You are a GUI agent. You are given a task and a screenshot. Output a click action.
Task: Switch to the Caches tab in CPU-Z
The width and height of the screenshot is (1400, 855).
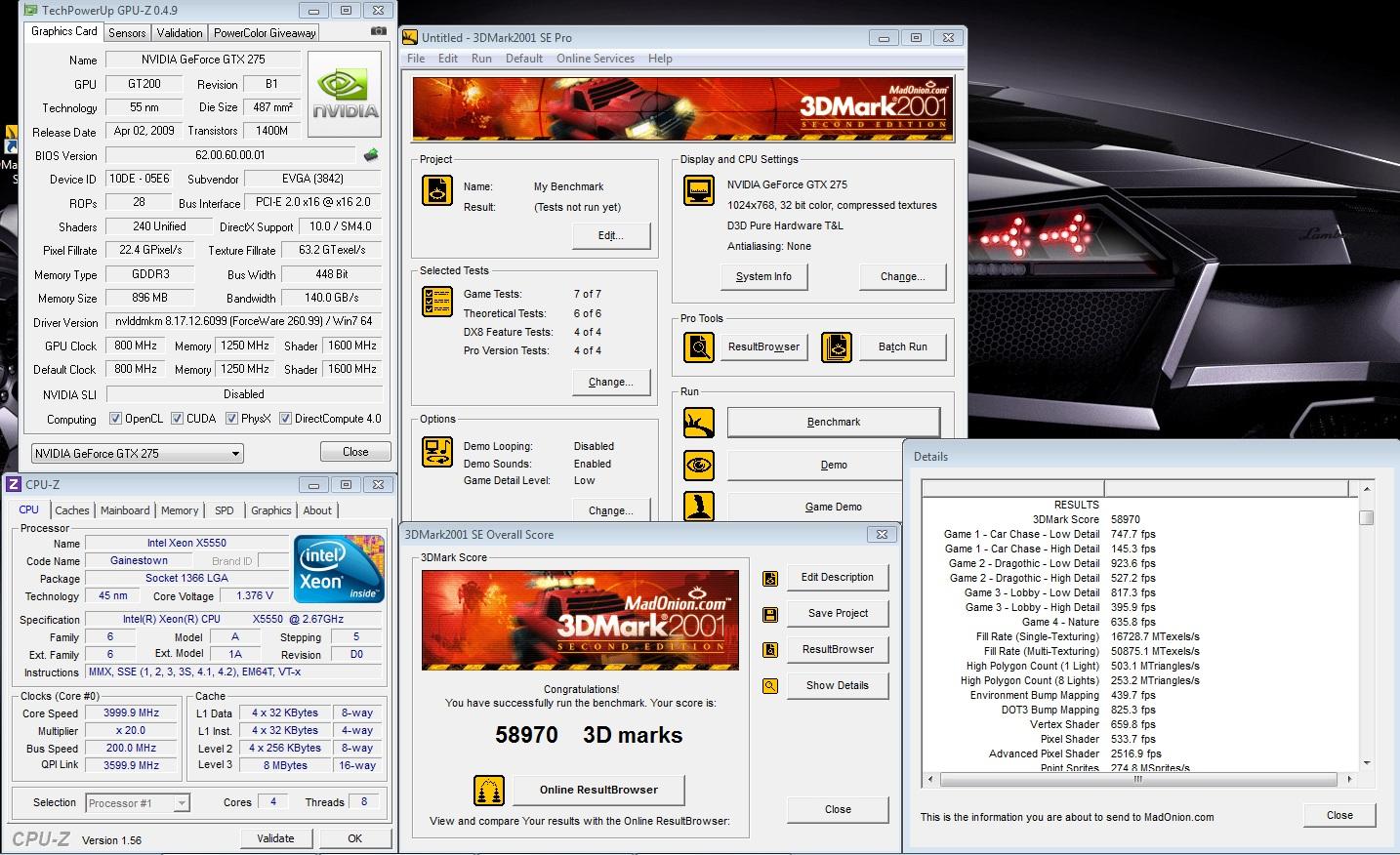click(x=72, y=510)
